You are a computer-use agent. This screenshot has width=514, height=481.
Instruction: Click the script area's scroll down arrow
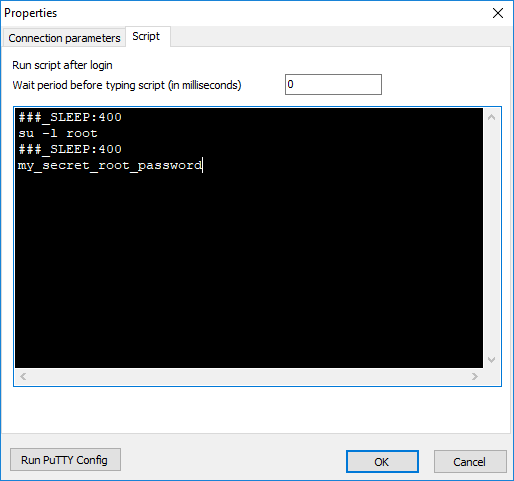click(x=491, y=359)
